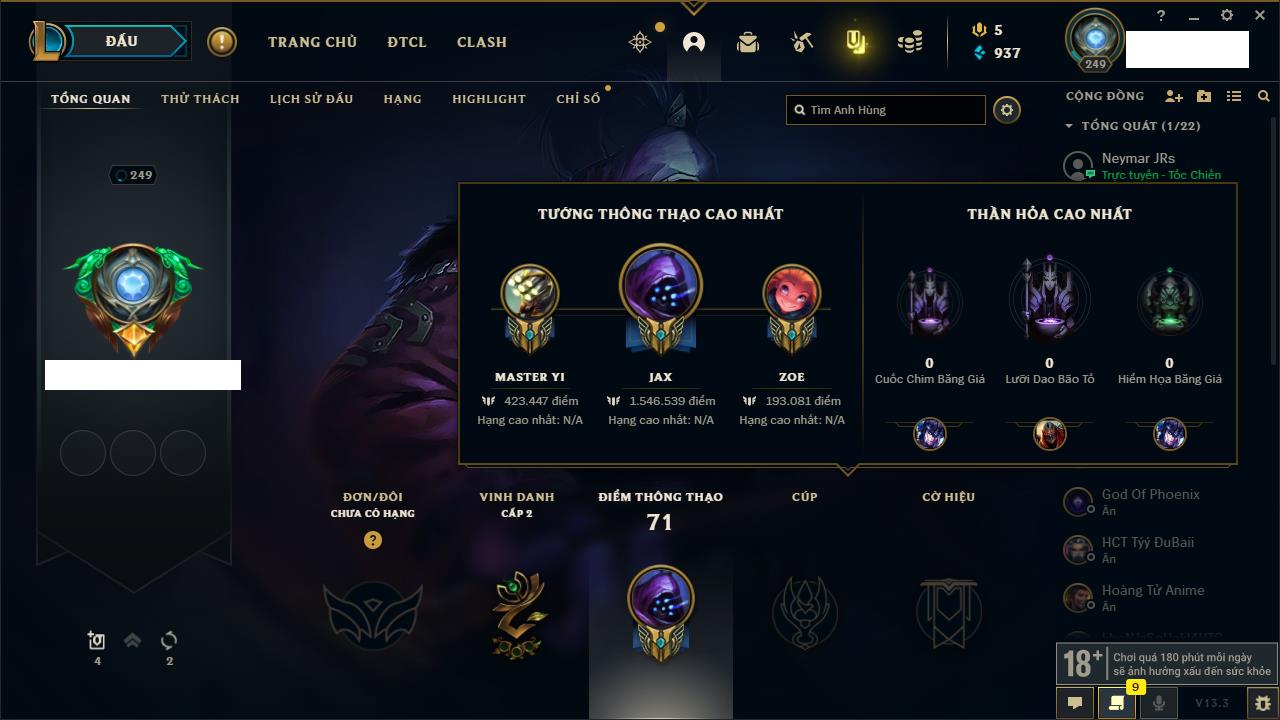Open the ĐTCL menu item
Image resolution: width=1280 pixels, height=720 pixels.
click(x=407, y=42)
